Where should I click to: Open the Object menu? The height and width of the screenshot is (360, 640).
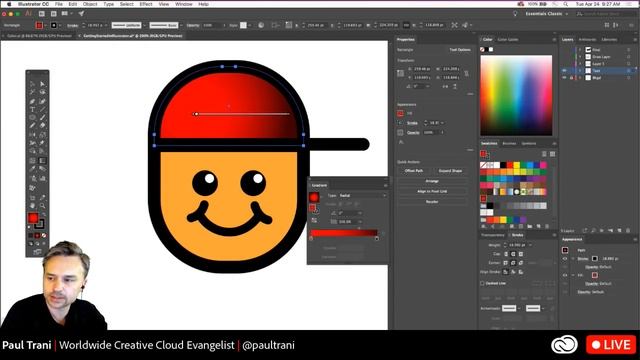point(90,4)
